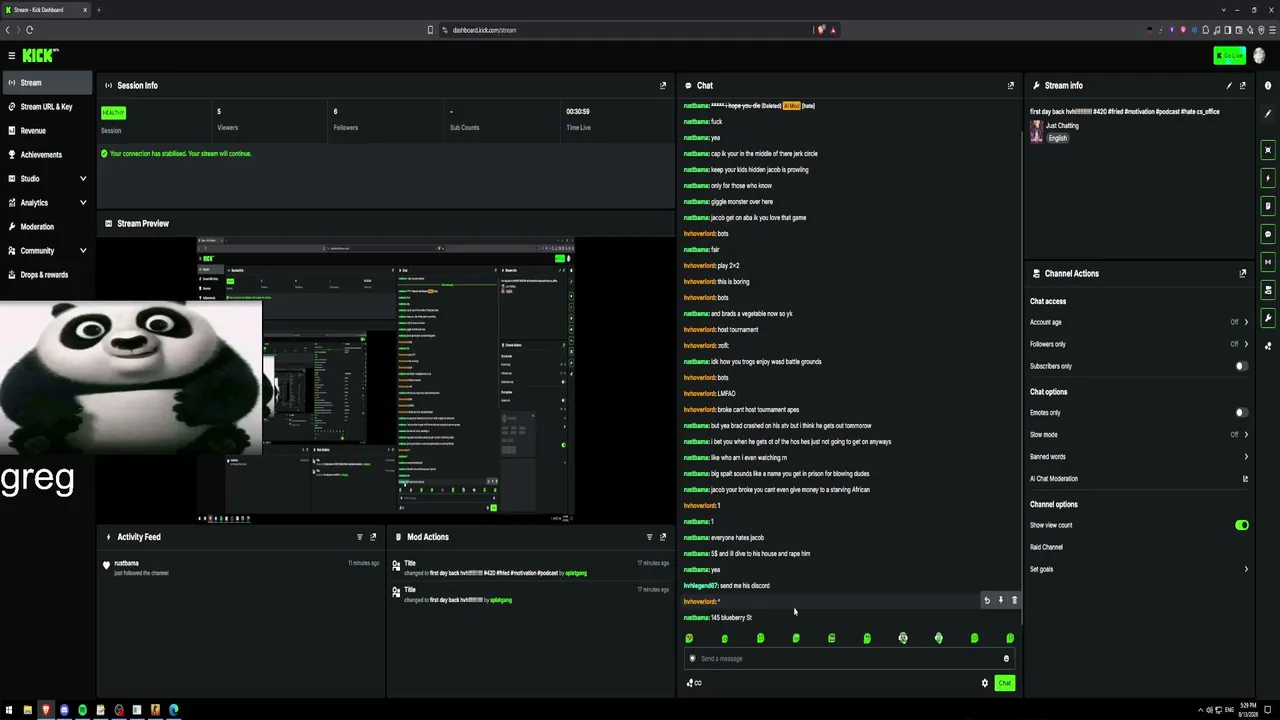Toggle Show view count switch
Viewport: 1280px width, 720px height.
(x=1241, y=525)
